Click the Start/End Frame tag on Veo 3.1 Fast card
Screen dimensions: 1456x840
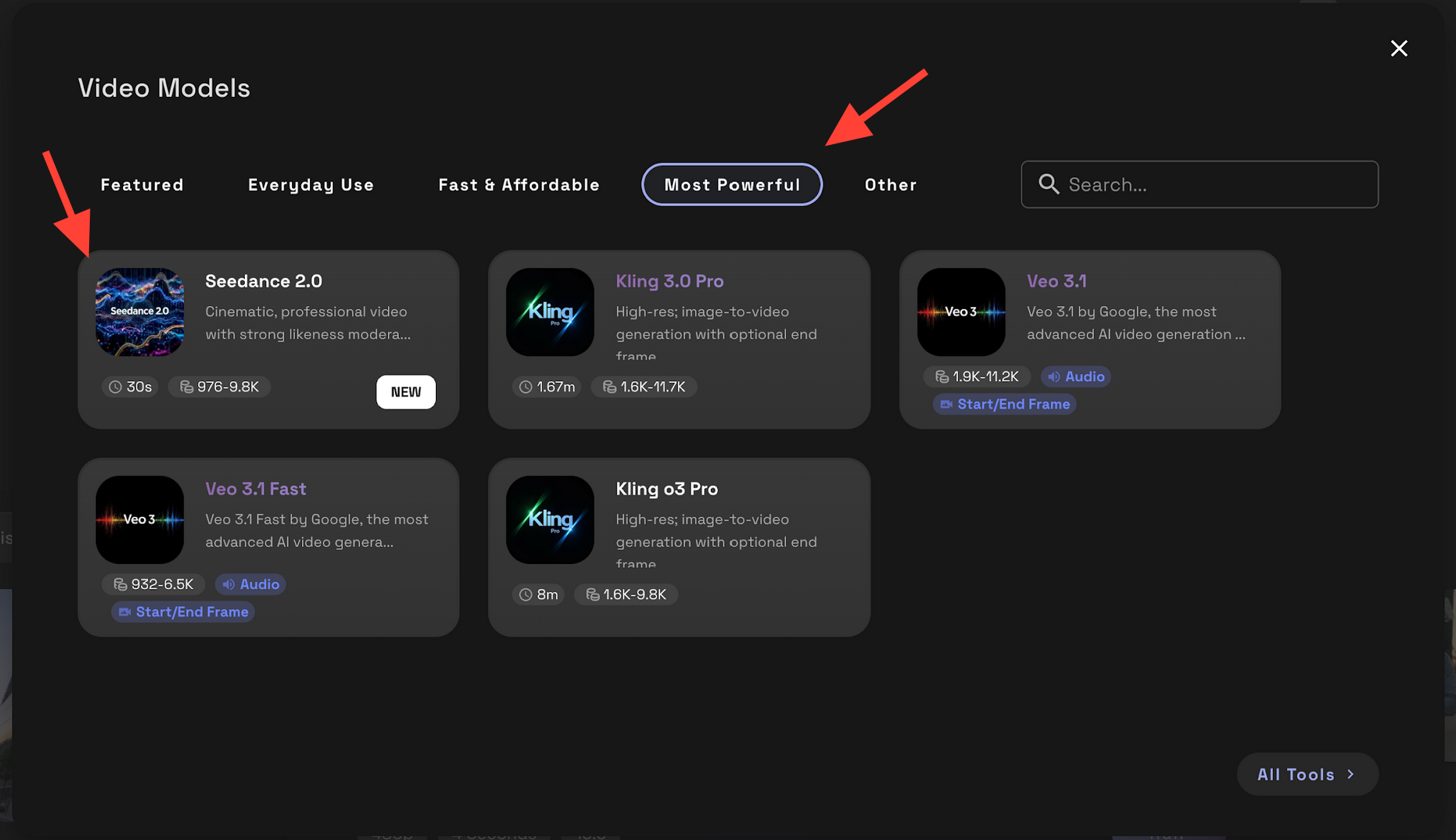[x=183, y=612]
